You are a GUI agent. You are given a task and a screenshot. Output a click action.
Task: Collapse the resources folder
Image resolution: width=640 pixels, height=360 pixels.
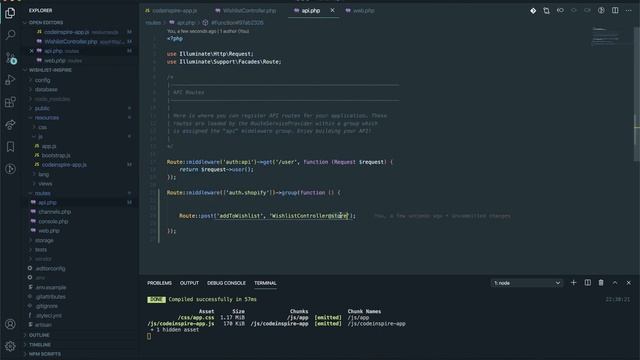coord(47,118)
